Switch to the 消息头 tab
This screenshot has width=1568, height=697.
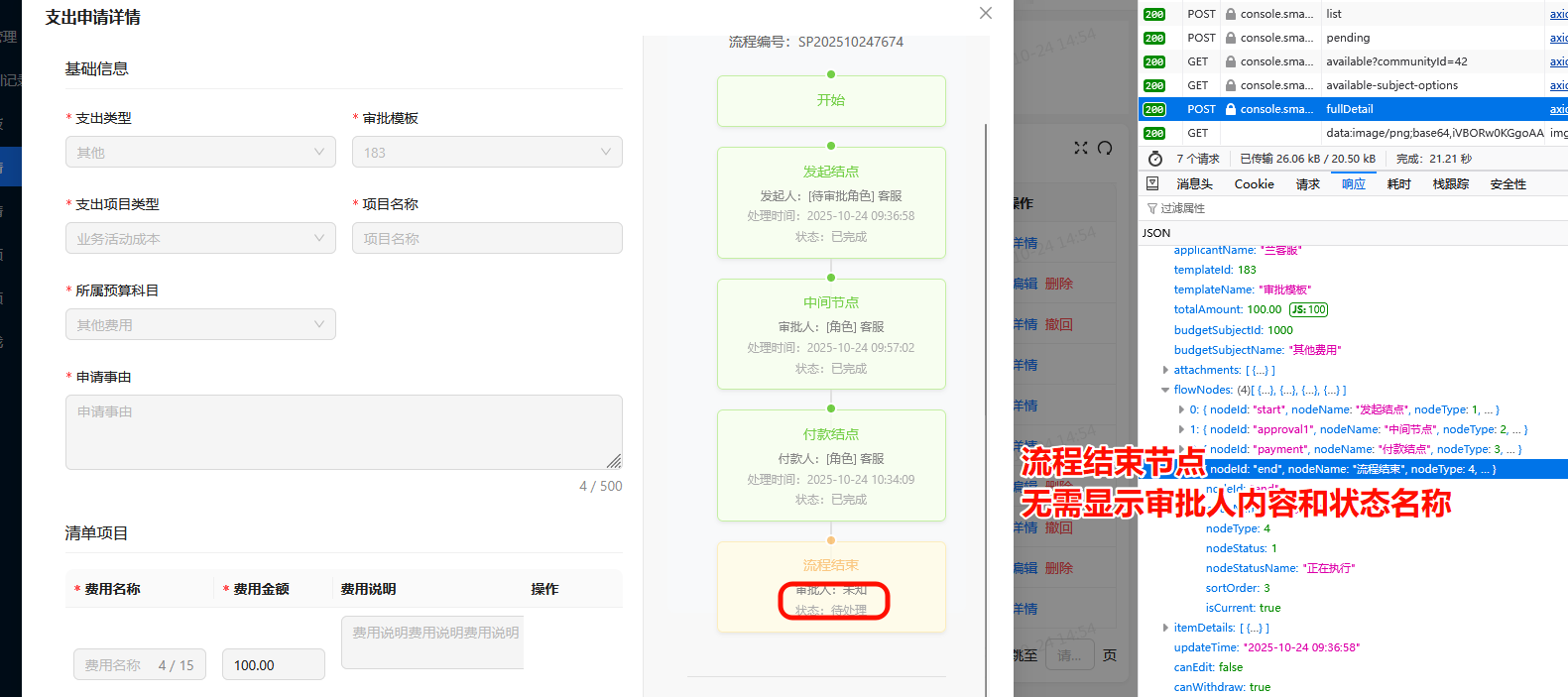(x=1194, y=183)
